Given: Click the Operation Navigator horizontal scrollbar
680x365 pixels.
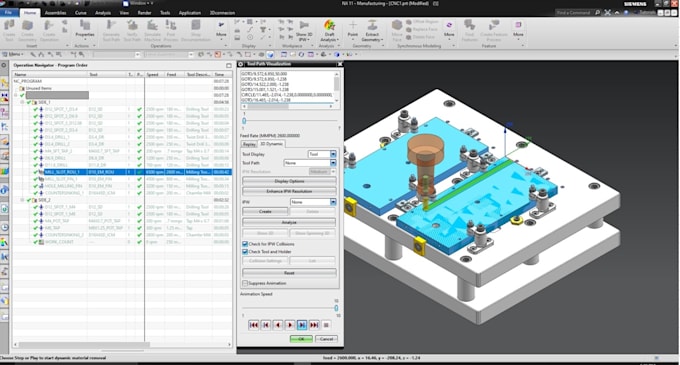Looking at the screenshot, I should (x=85, y=345).
